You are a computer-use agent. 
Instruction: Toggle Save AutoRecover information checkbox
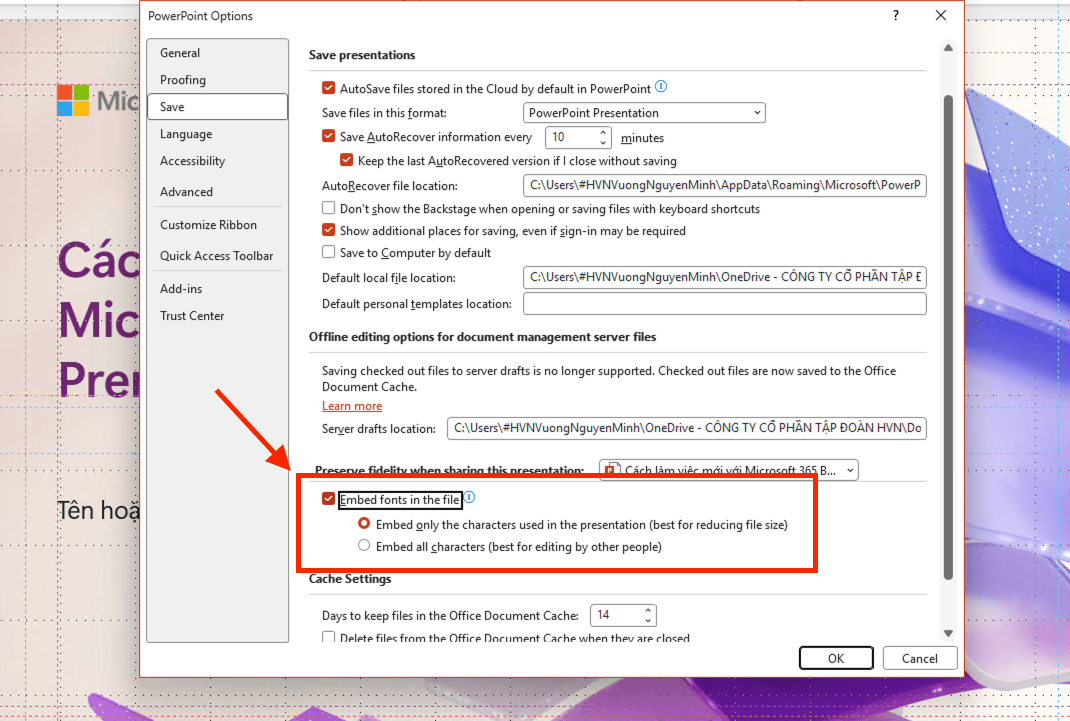click(328, 136)
